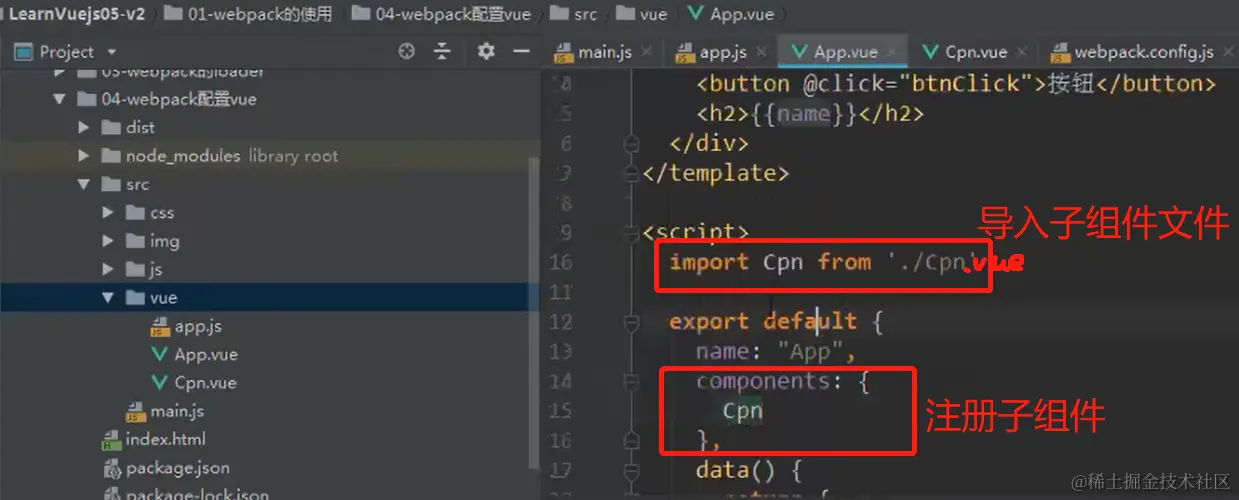Collapse the vue folder arrow
The image size is (1239, 500).
click(x=108, y=297)
